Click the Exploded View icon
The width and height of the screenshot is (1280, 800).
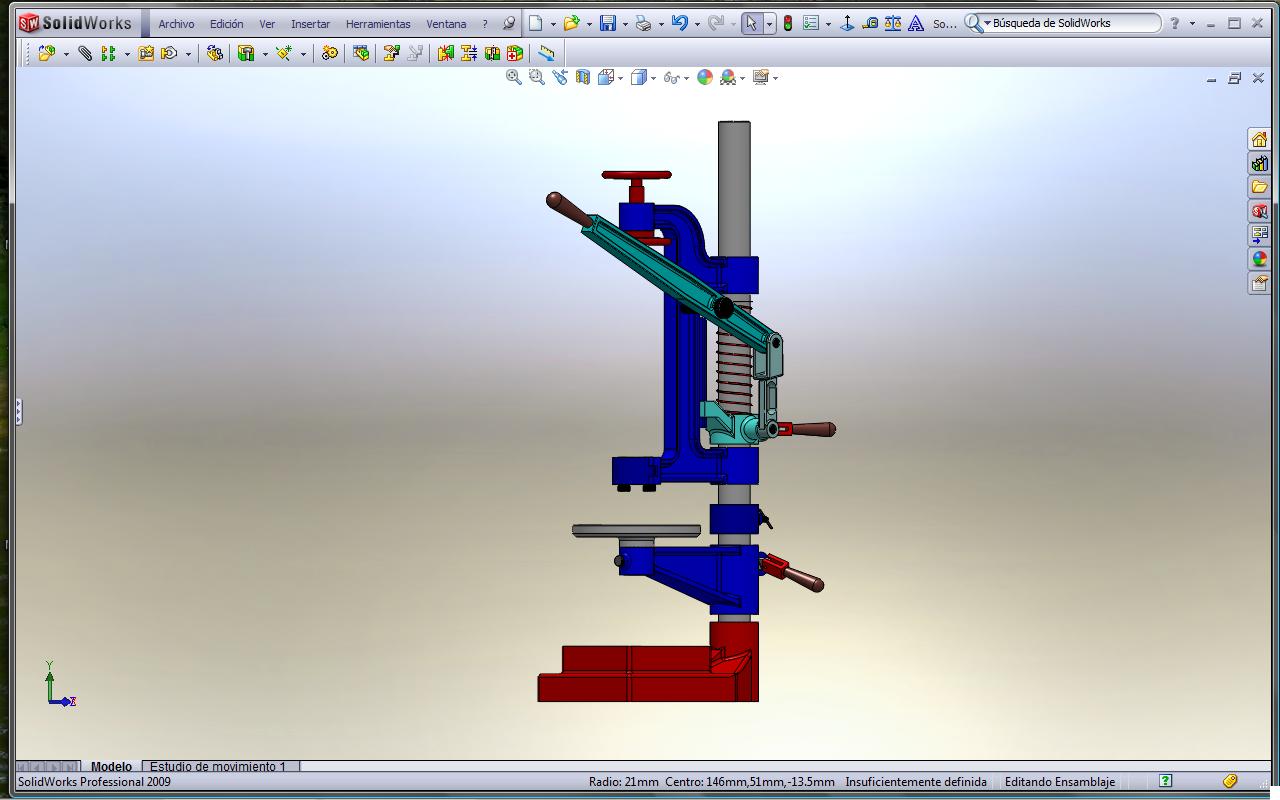pos(392,54)
